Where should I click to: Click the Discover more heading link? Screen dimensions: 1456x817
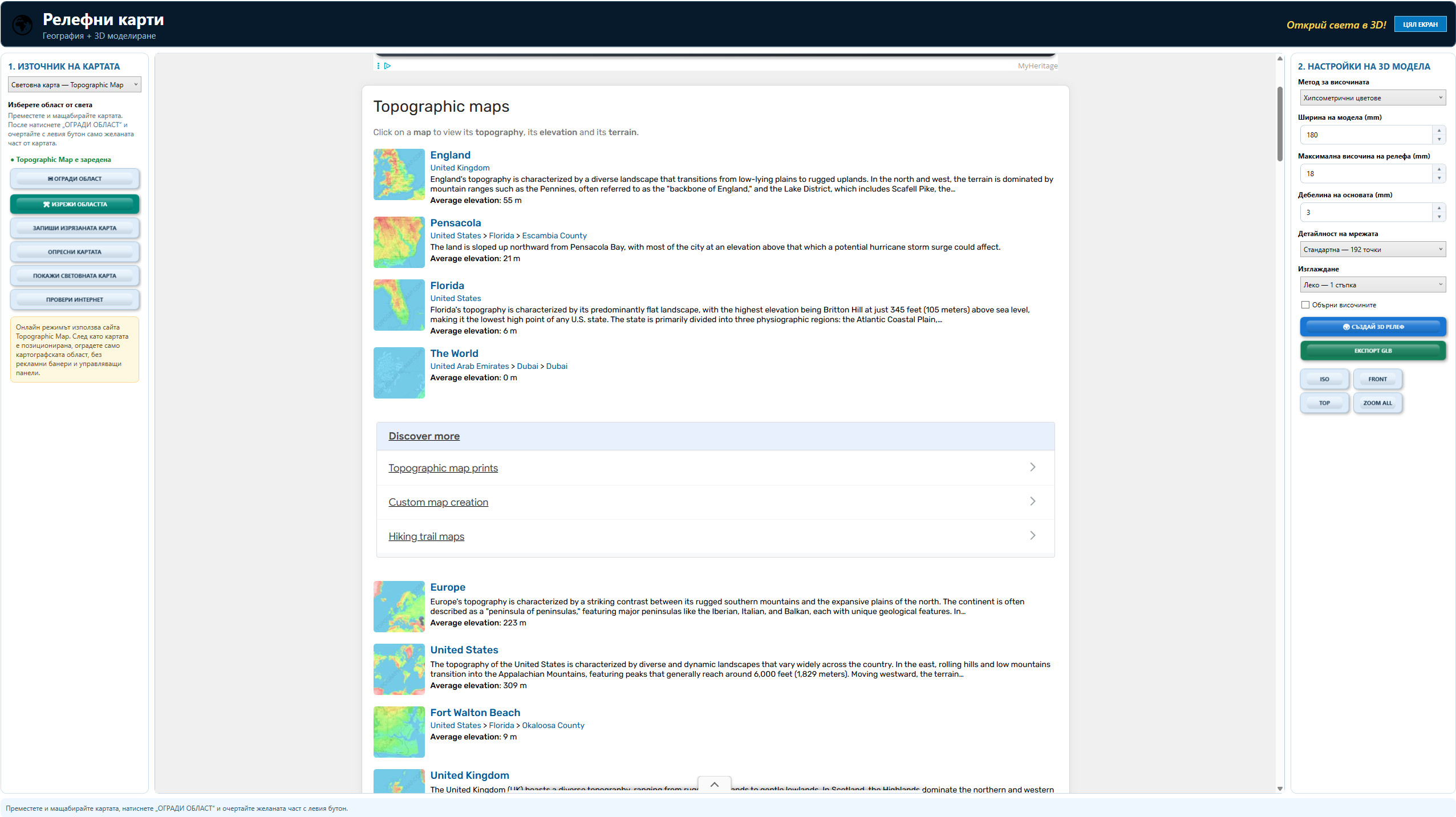[424, 436]
